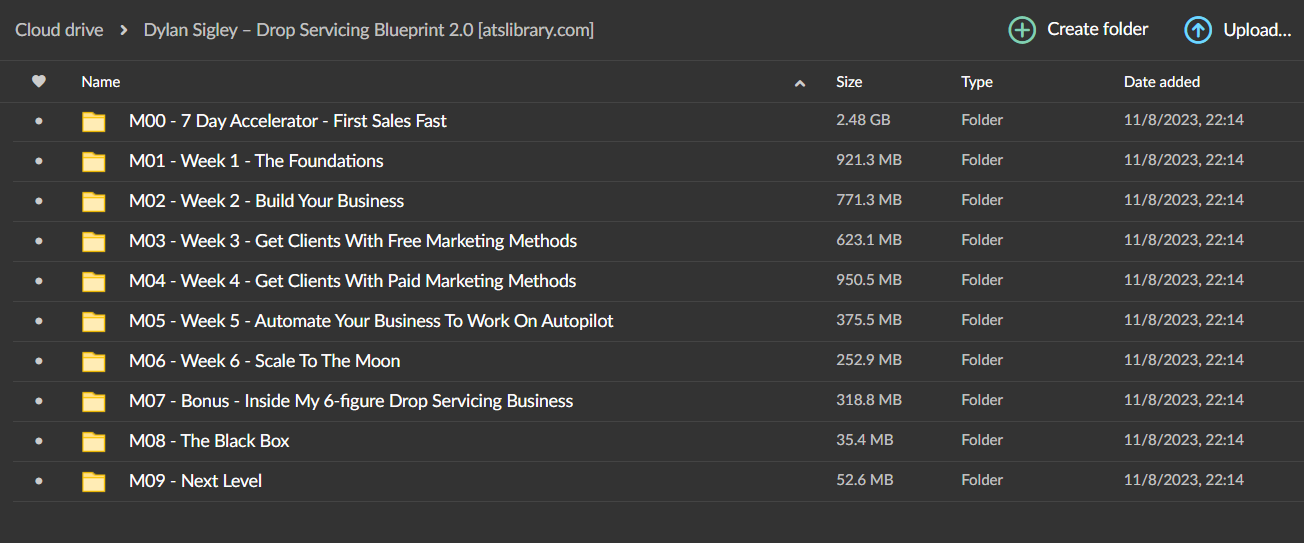
Task: Toggle favourite dot for M02 - Week 2 row
Action: point(39,201)
